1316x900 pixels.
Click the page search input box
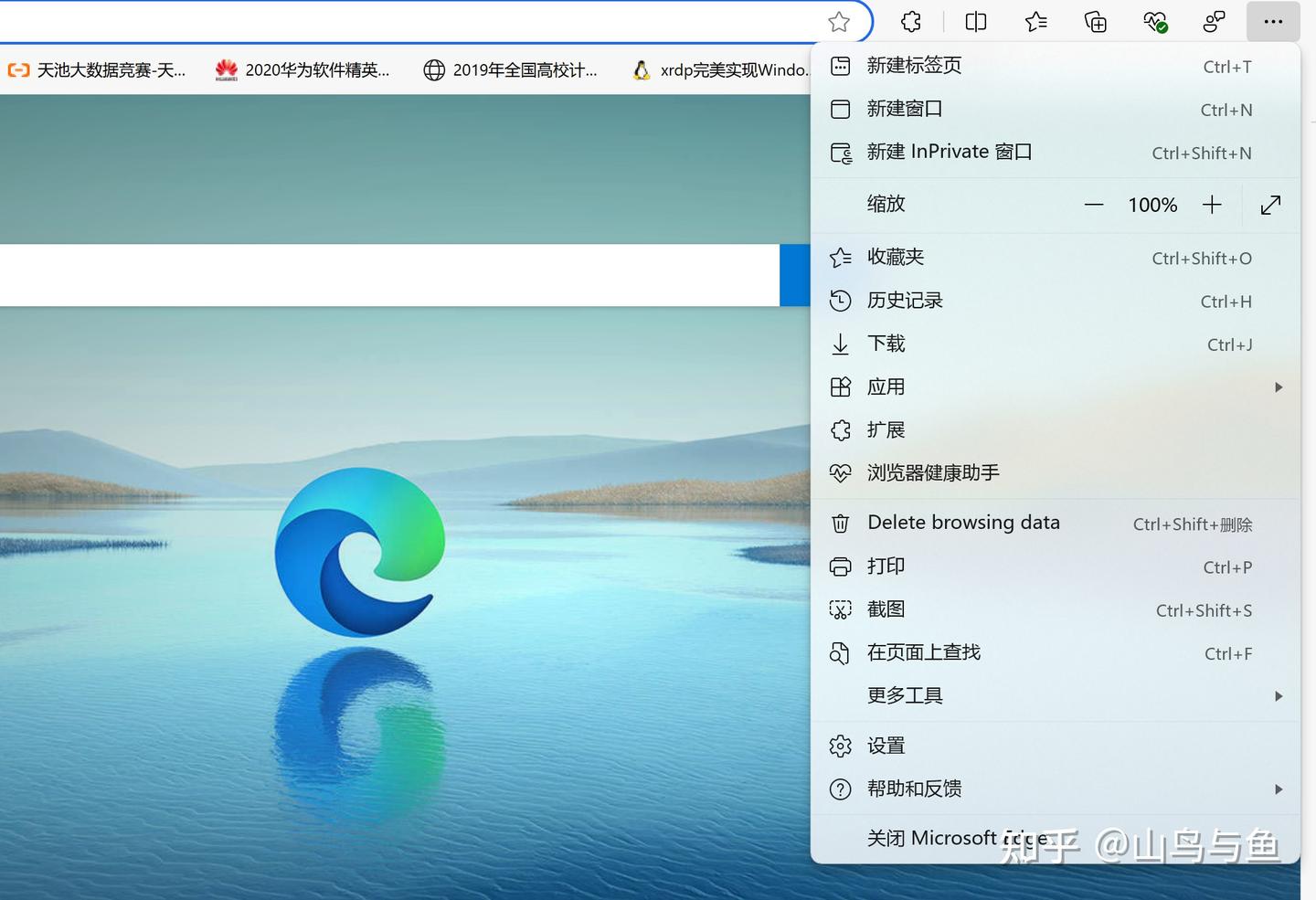tap(389, 275)
